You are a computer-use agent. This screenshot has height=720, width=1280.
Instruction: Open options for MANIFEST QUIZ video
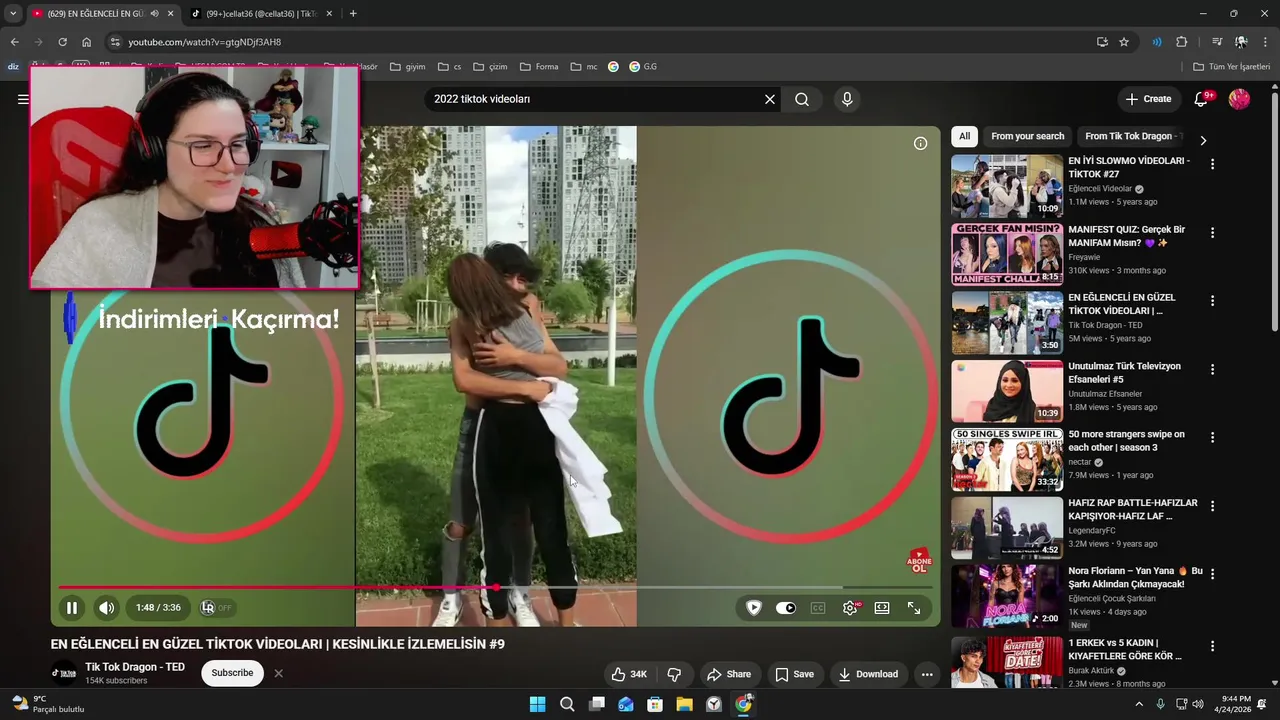(x=1213, y=232)
